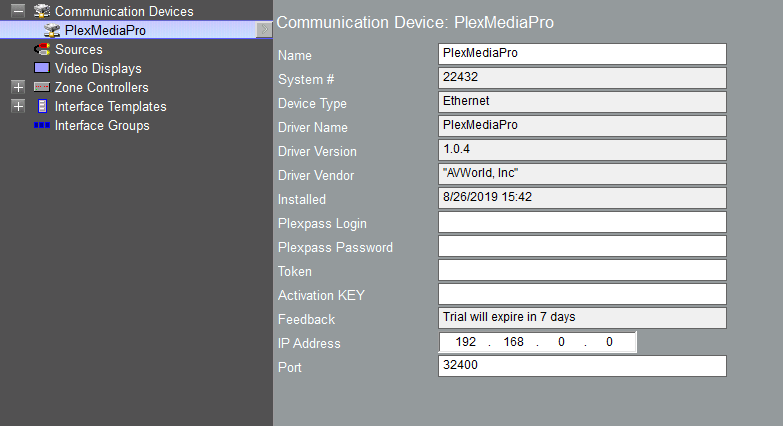
Task: Click the 'Port' label
Action: [290, 367]
